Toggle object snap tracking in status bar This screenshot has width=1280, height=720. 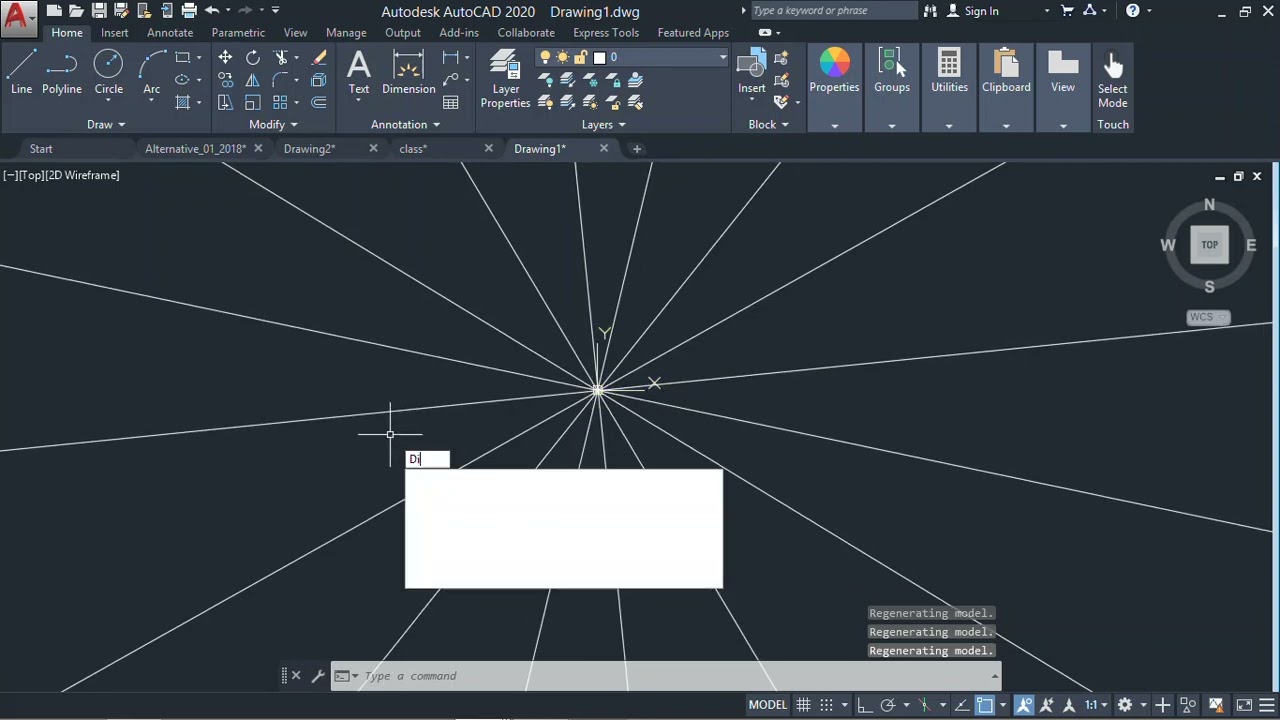point(962,705)
